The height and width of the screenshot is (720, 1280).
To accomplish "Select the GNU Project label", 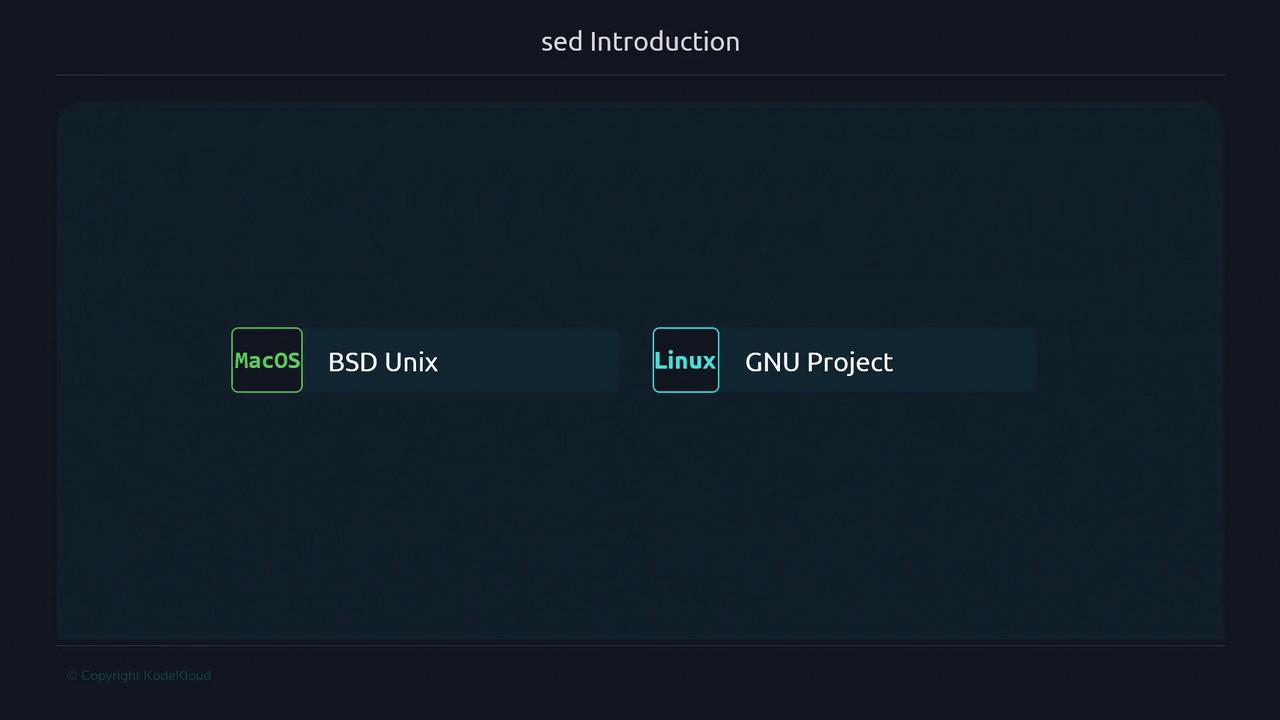I will 819,362.
